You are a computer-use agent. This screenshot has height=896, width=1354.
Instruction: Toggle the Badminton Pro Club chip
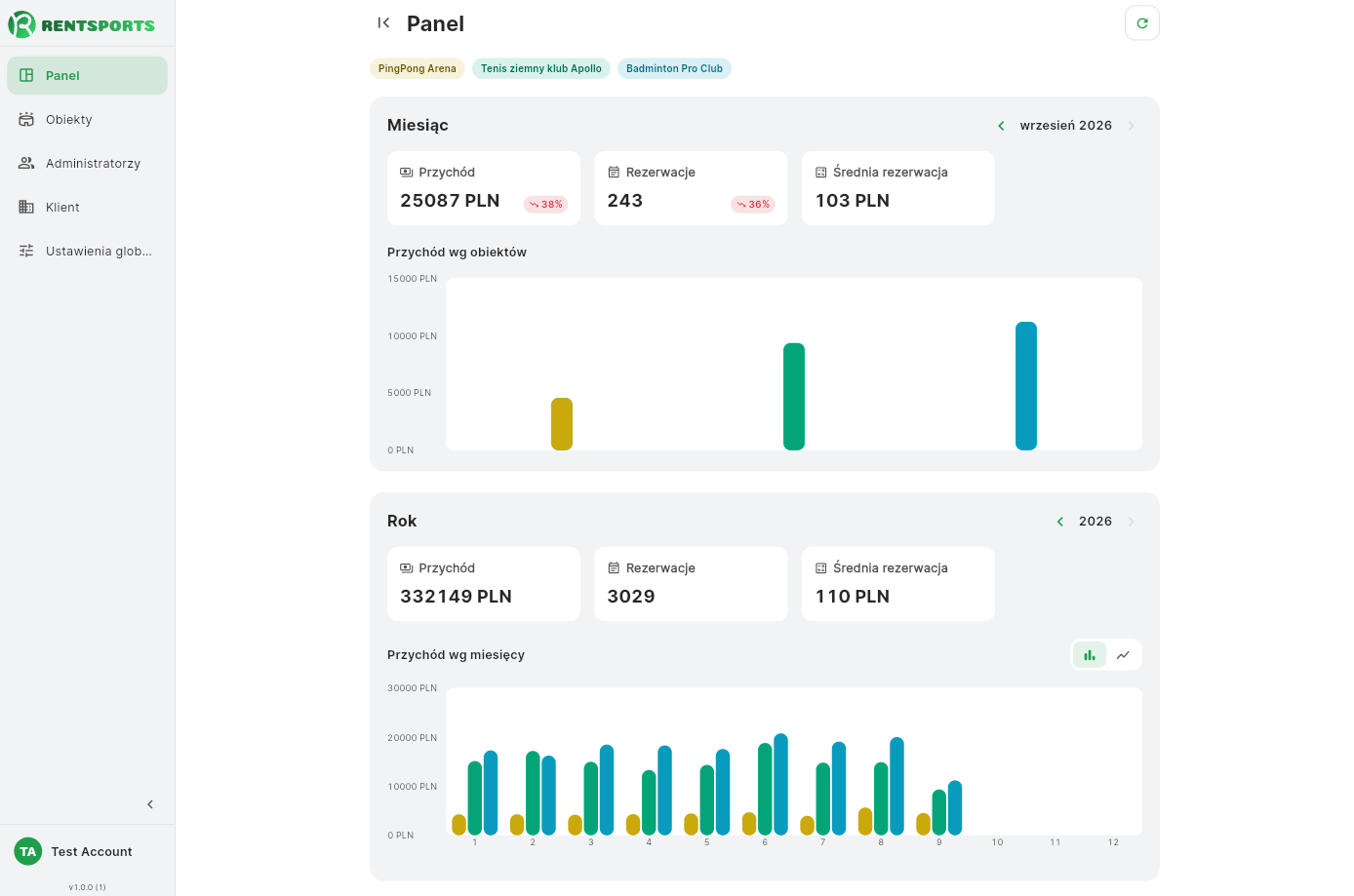coord(674,68)
